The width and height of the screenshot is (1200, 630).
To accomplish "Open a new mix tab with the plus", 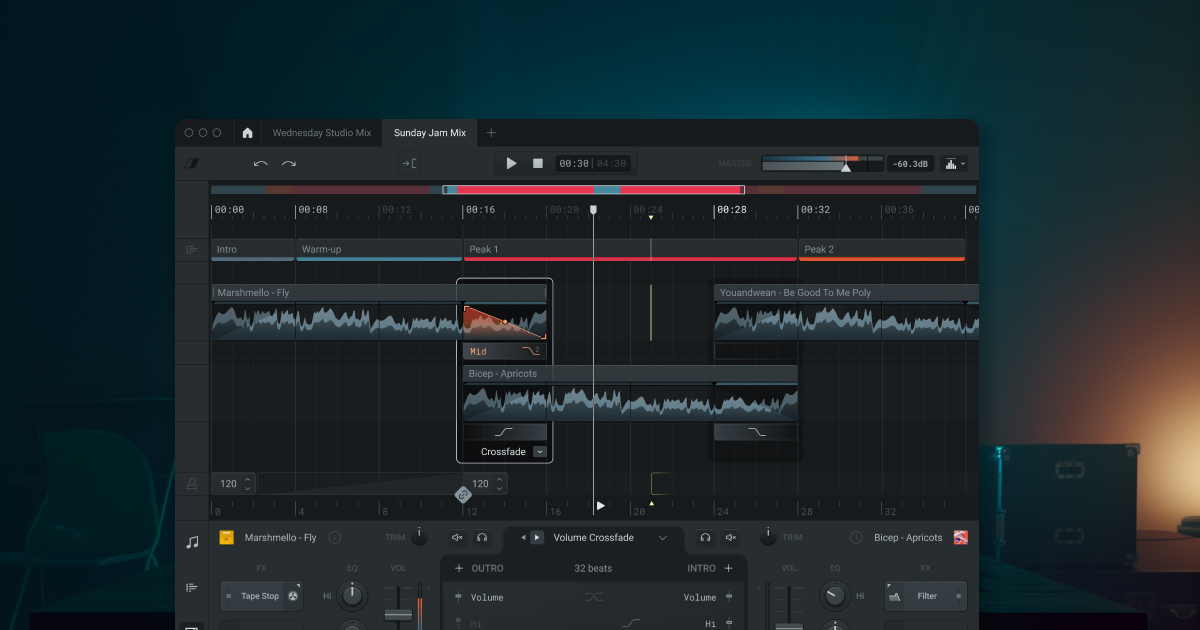I will pos(491,132).
